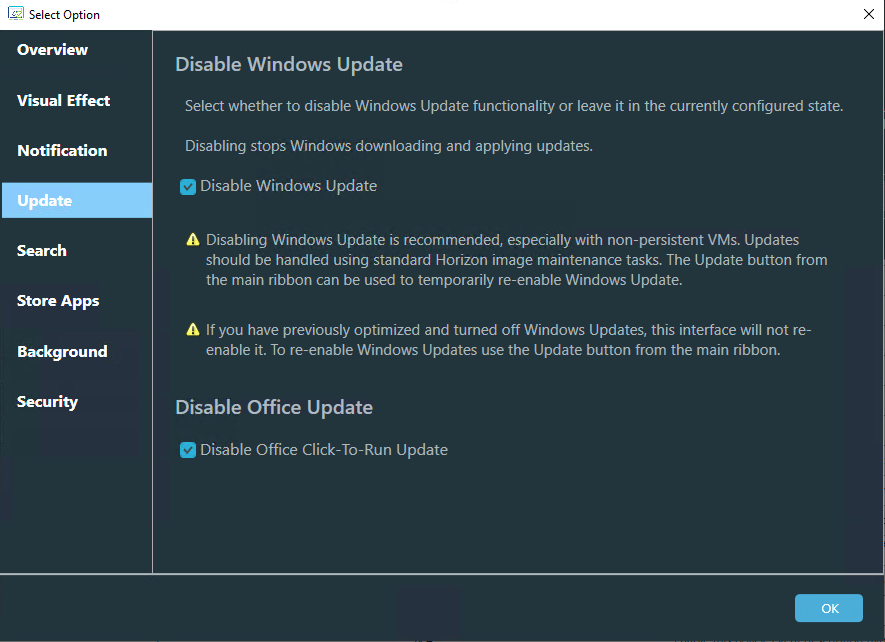Go to the Security tab

(47, 401)
